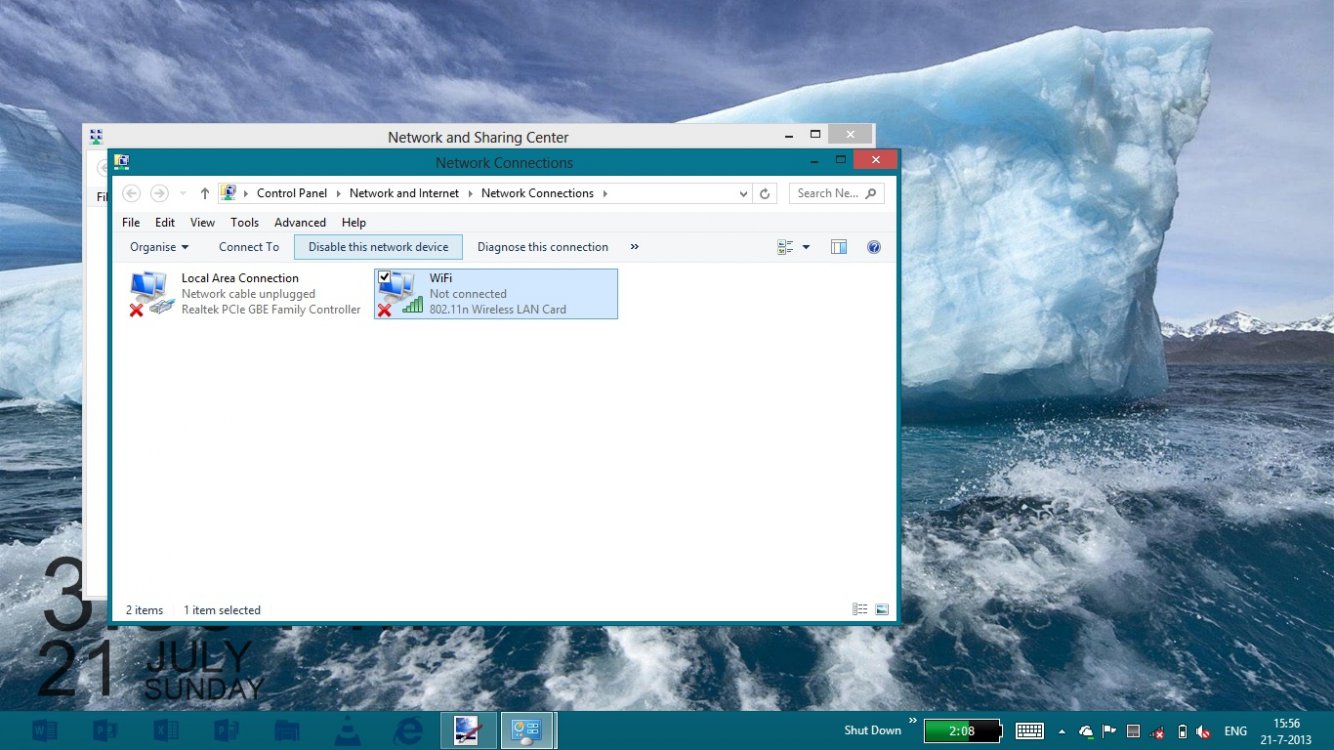Click '802.11n Wireless LAN Card' text
This screenshot has height=750, width=1334.
[498, 309]
